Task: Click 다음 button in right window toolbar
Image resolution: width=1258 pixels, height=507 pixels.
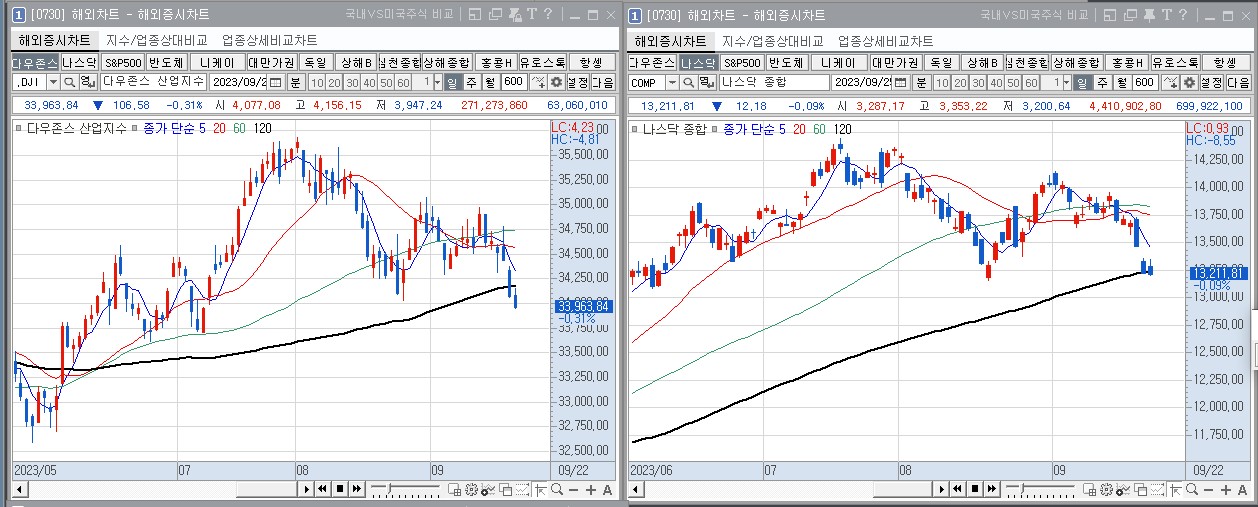Action: (x=1238, y=82)
